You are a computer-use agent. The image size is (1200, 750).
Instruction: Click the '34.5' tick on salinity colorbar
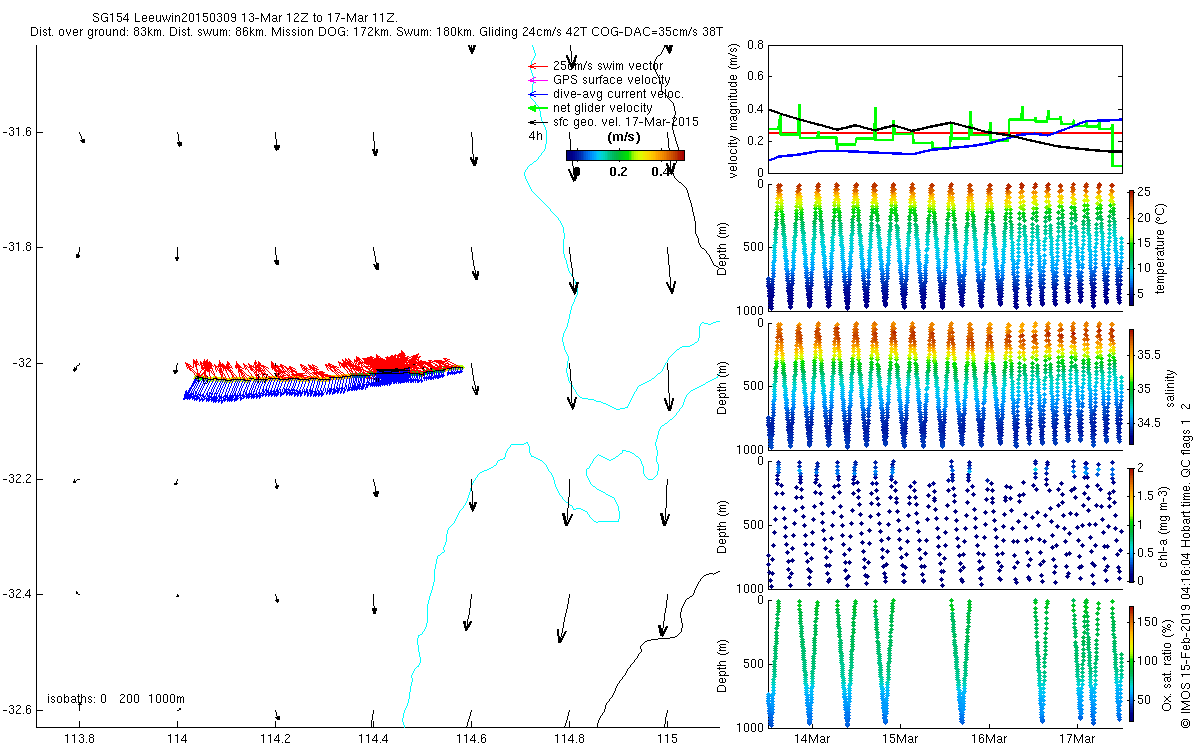[1149, 424]
